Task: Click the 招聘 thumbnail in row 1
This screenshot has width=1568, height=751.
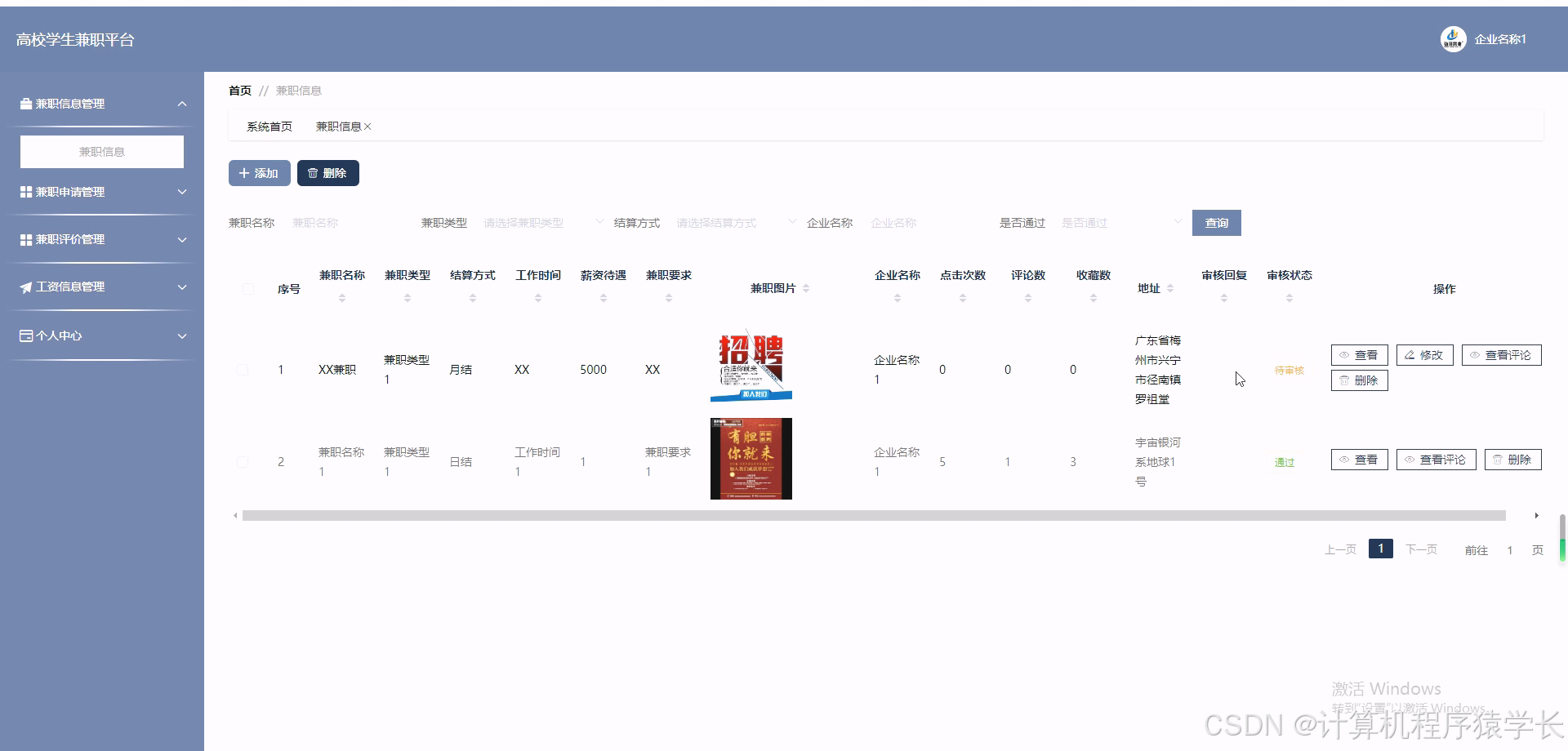Action: pyautogui.click(x=751, y=367)
